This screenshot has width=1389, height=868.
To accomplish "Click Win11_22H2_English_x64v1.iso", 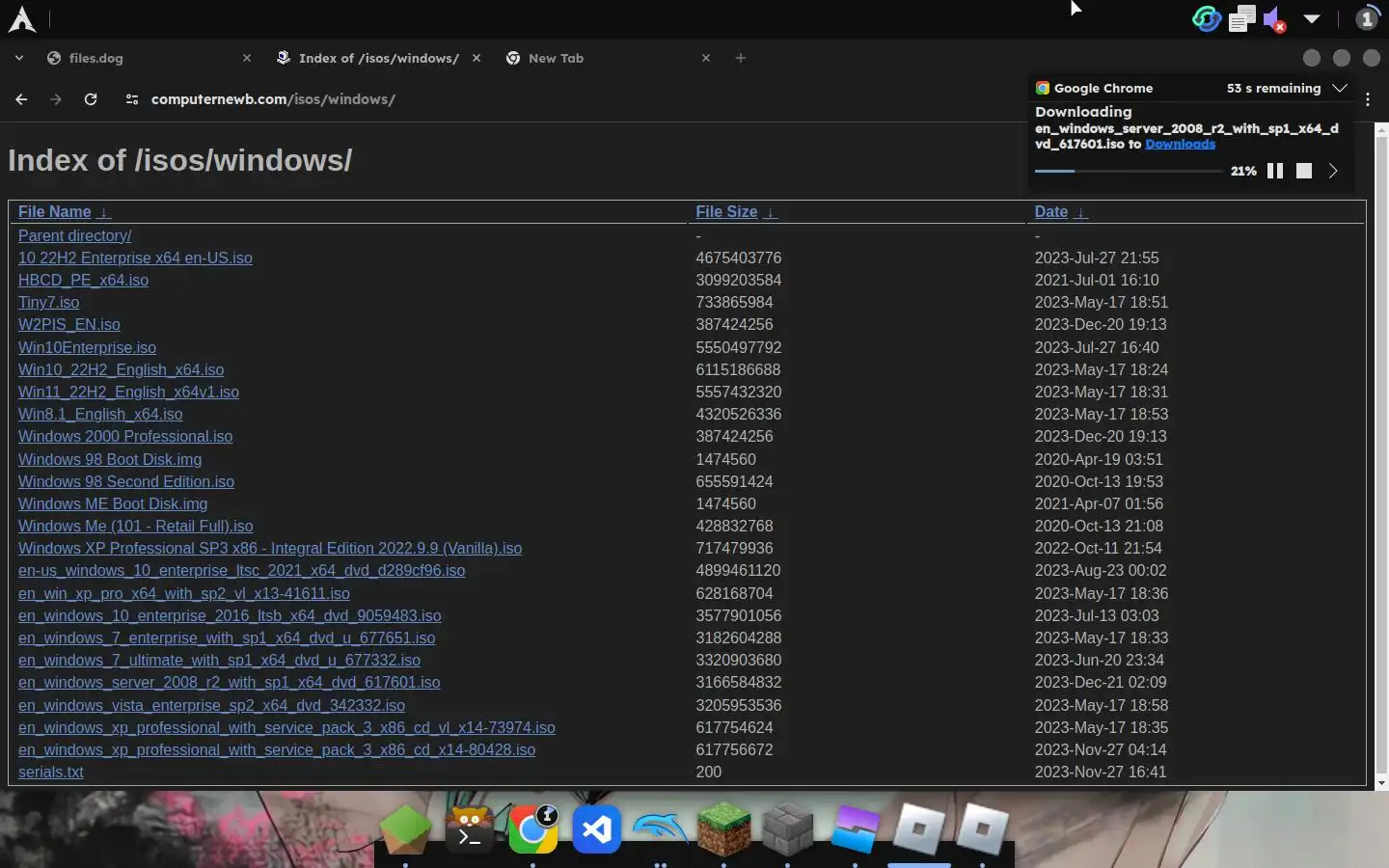I will coord(128,392).
